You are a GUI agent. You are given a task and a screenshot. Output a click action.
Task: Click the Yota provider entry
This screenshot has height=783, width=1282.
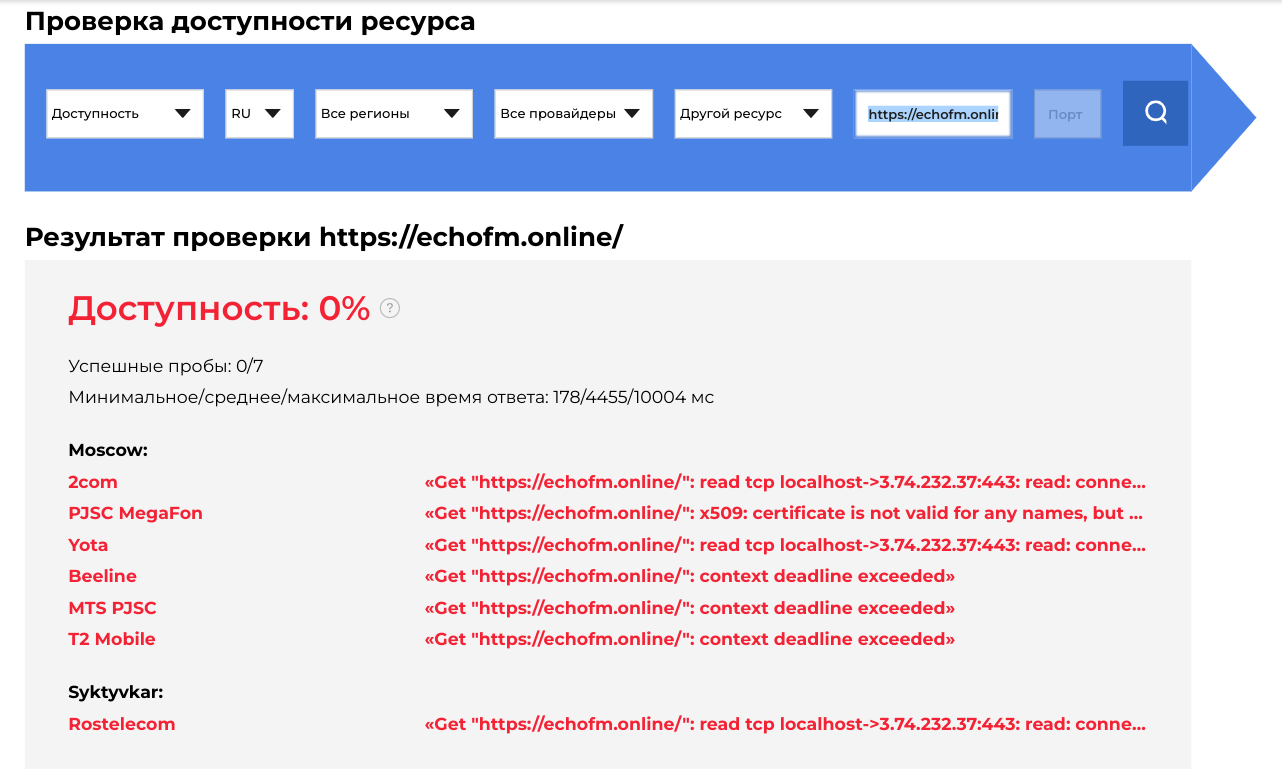(x=88, y=545)
